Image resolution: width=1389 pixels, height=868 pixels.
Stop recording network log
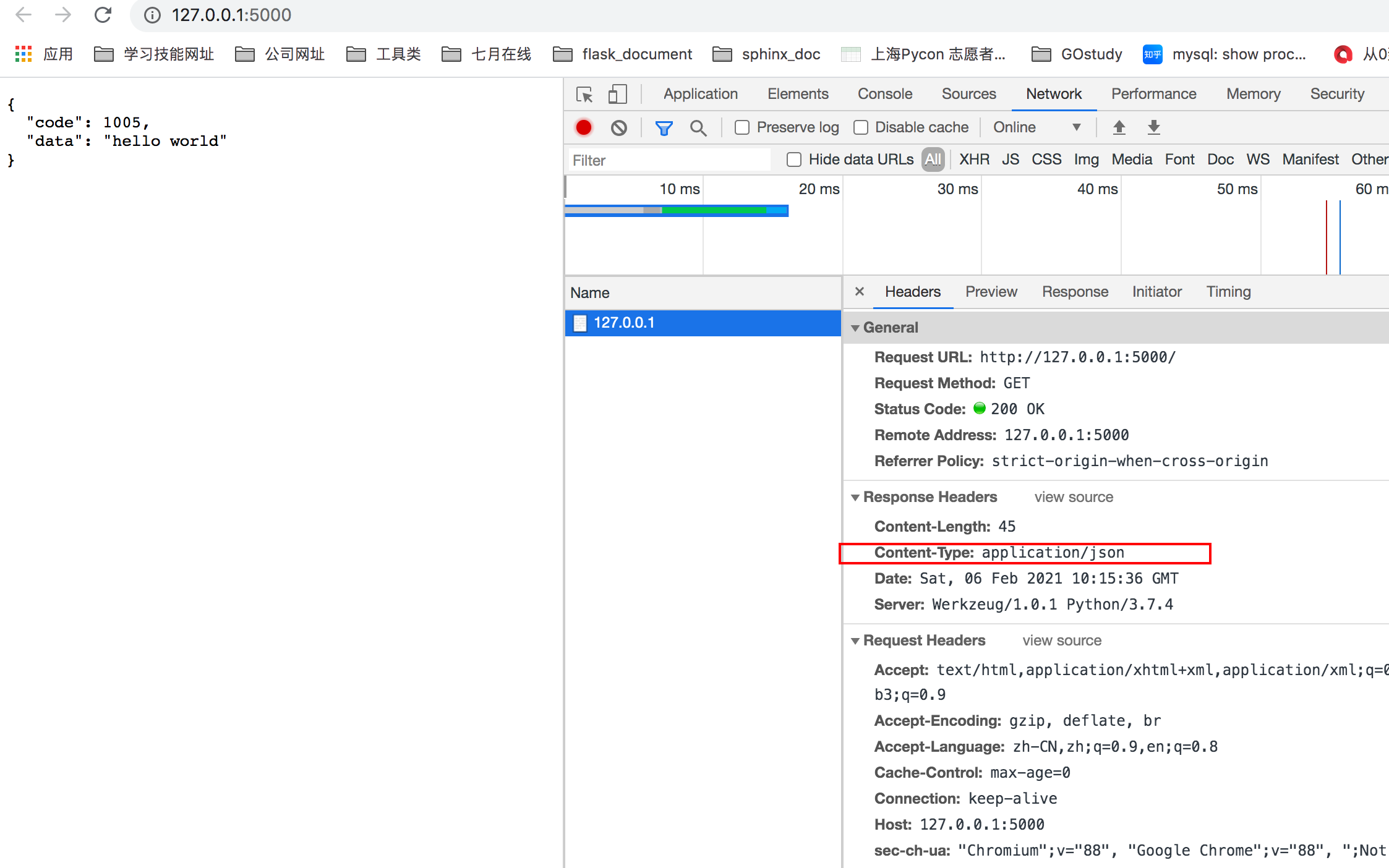[x=583, y=127]
